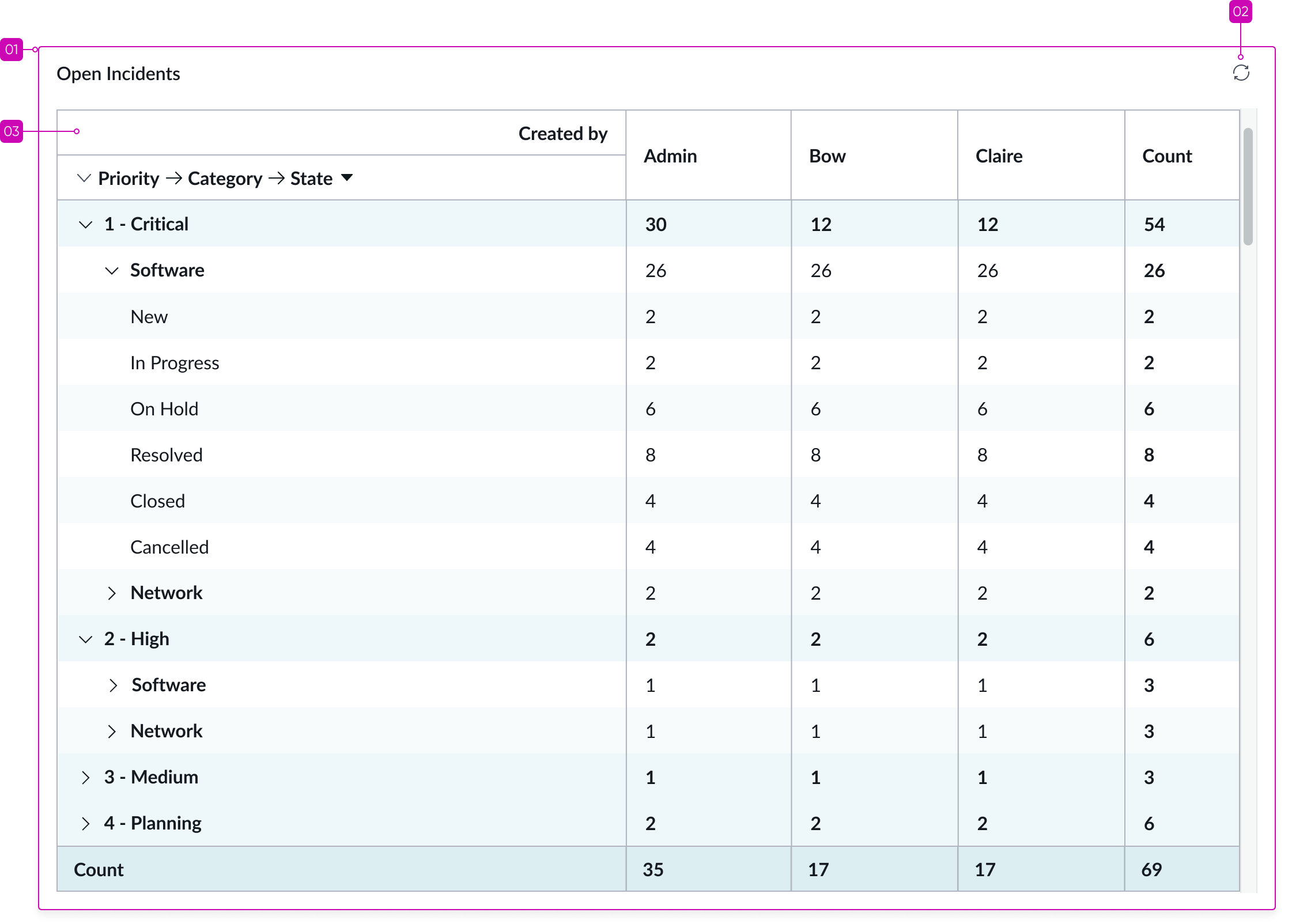Expand the 4 - Planning priority group
The height and width of the screenshot is (924, 1292).
pos(85,823)
